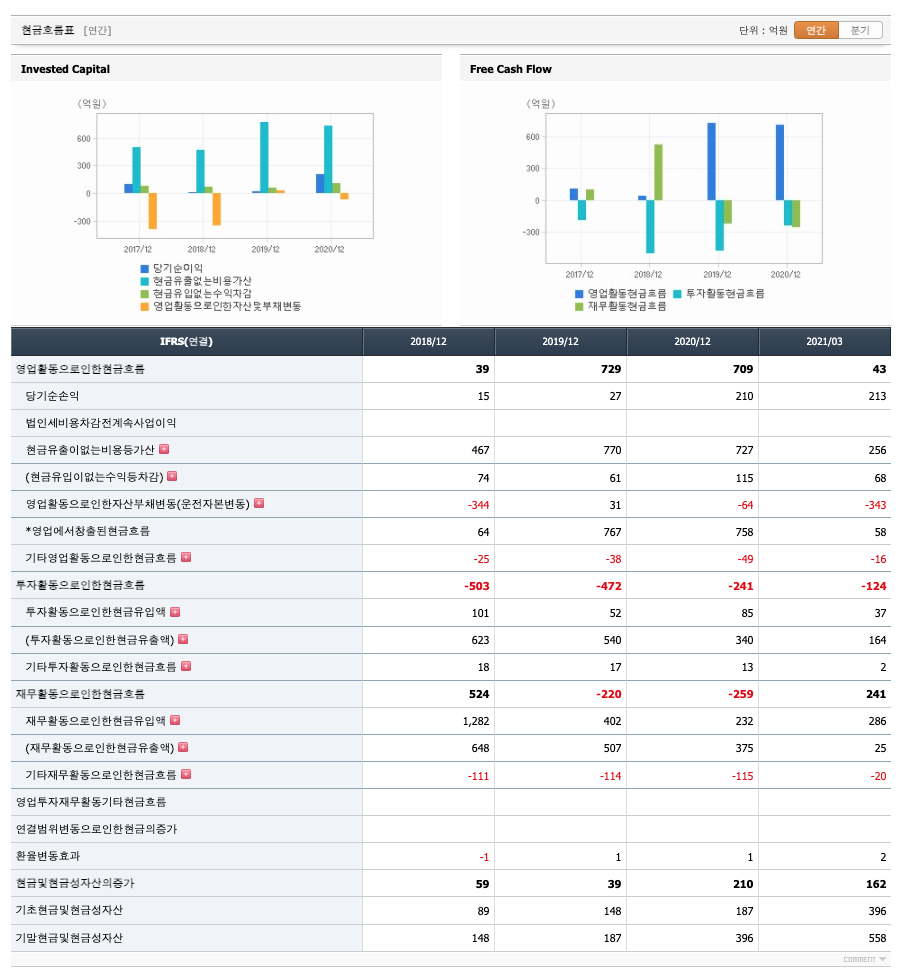Select the 2018/12 column header
The width and height of the screenshot is (900, 978).
pos(428,341)
